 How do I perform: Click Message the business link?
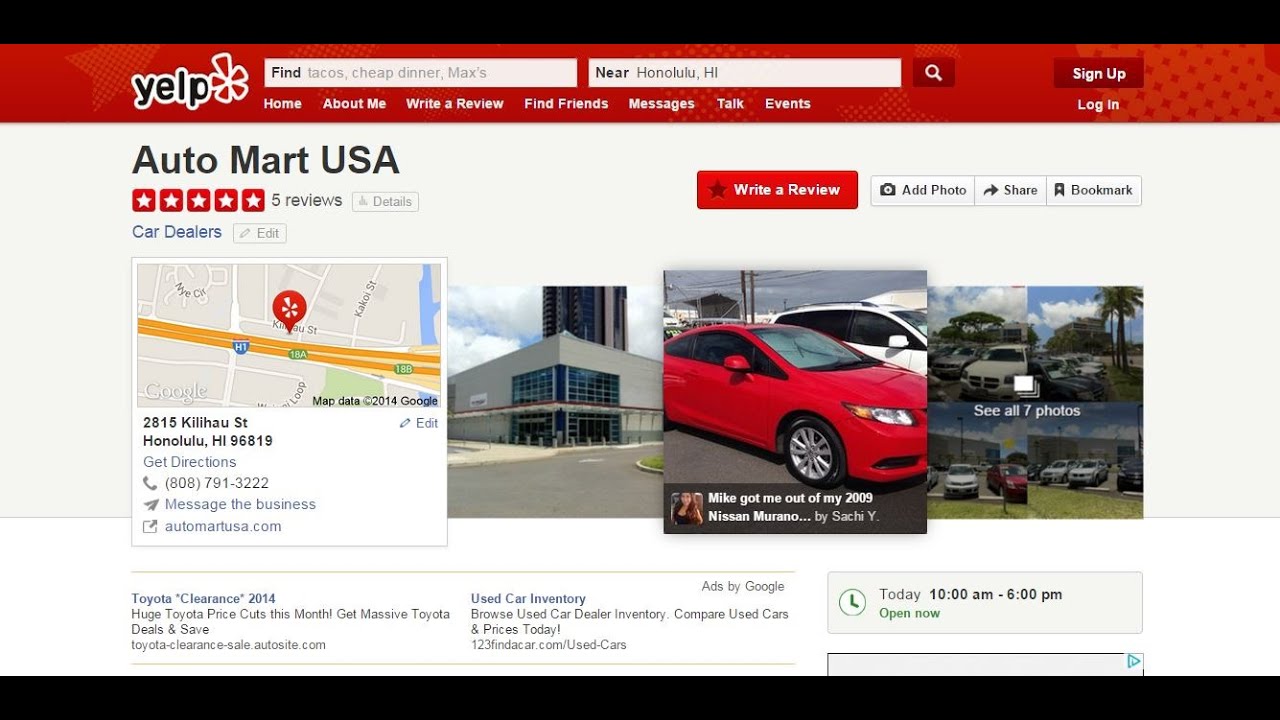pyautogui.click(x=240, y=504)
